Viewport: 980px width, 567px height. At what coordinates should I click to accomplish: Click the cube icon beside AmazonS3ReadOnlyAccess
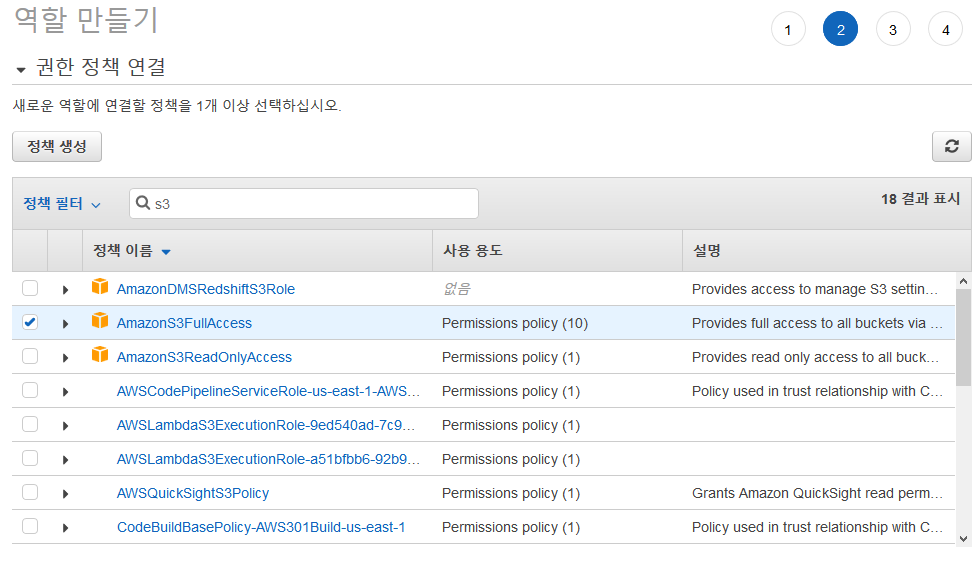click(x=100, y=355)
